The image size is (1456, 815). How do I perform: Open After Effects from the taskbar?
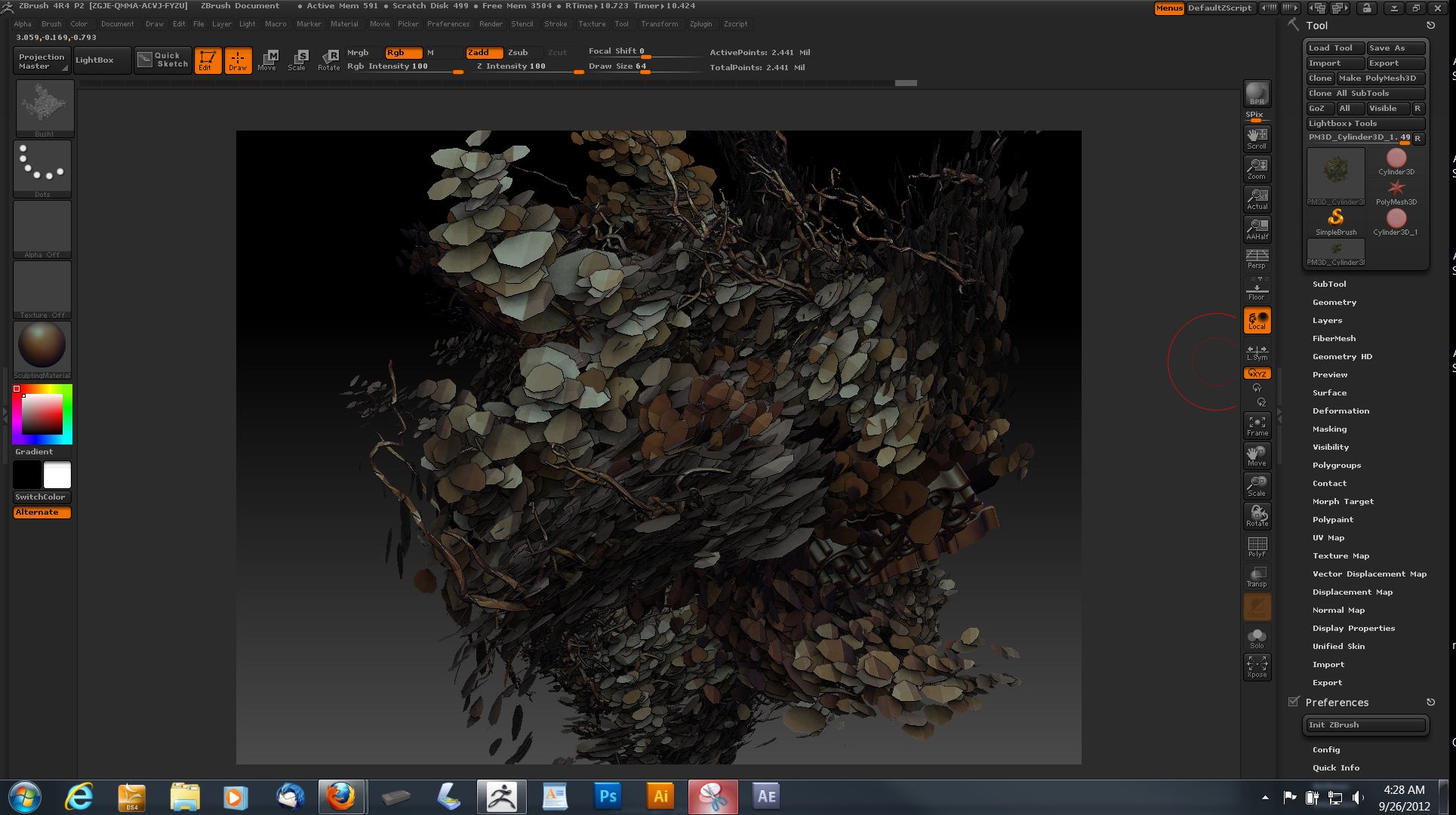click(x=765, y=797)
